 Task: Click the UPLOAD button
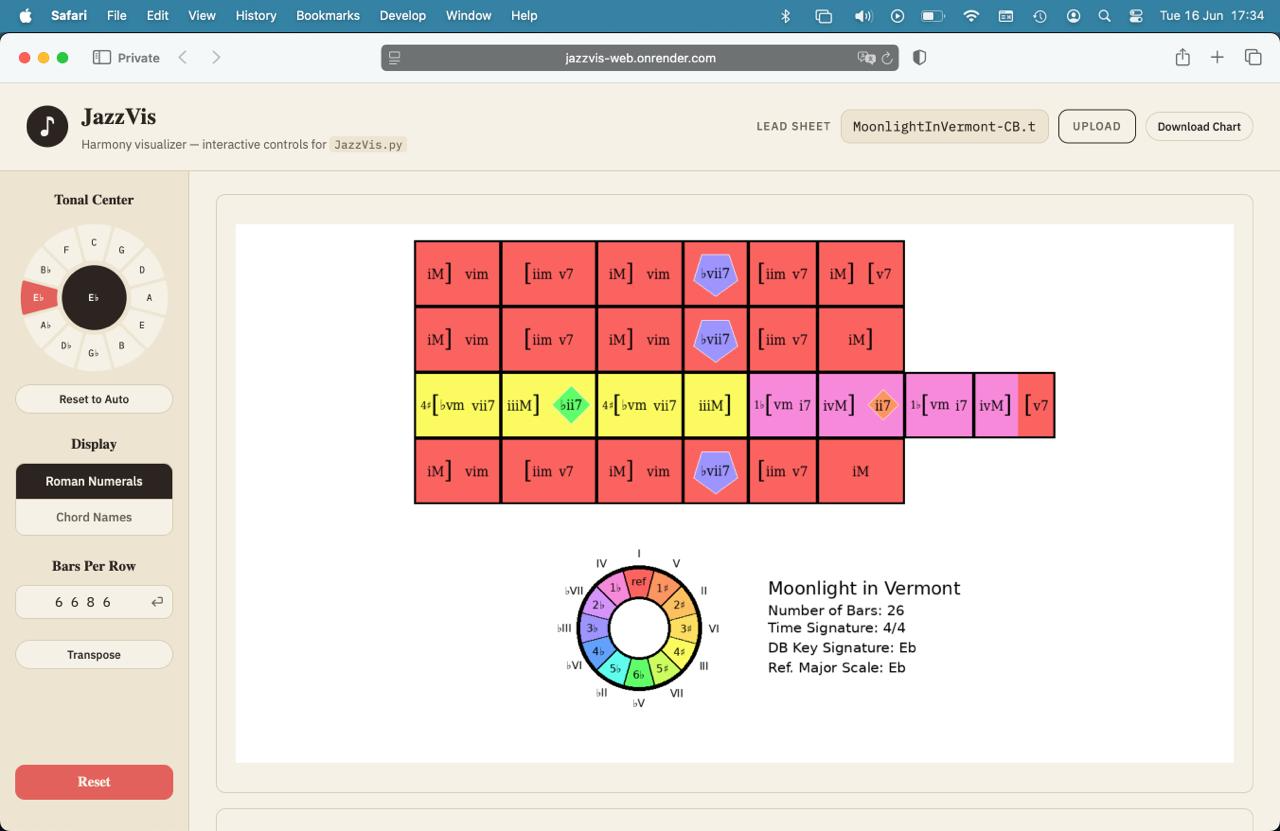click(x=1097, y=127)
